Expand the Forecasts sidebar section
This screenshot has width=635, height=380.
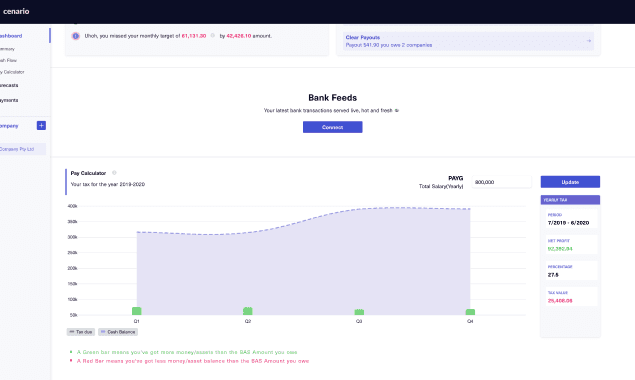tap(9, 85)
